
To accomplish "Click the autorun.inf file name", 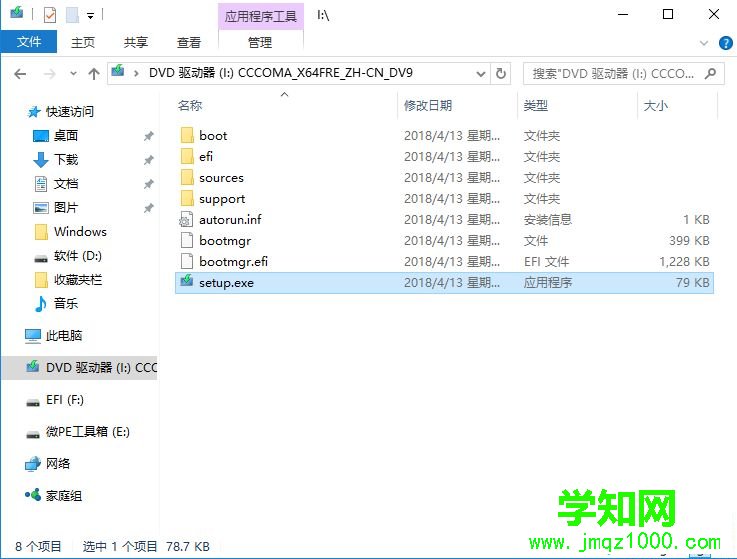I will coord(230,220).
